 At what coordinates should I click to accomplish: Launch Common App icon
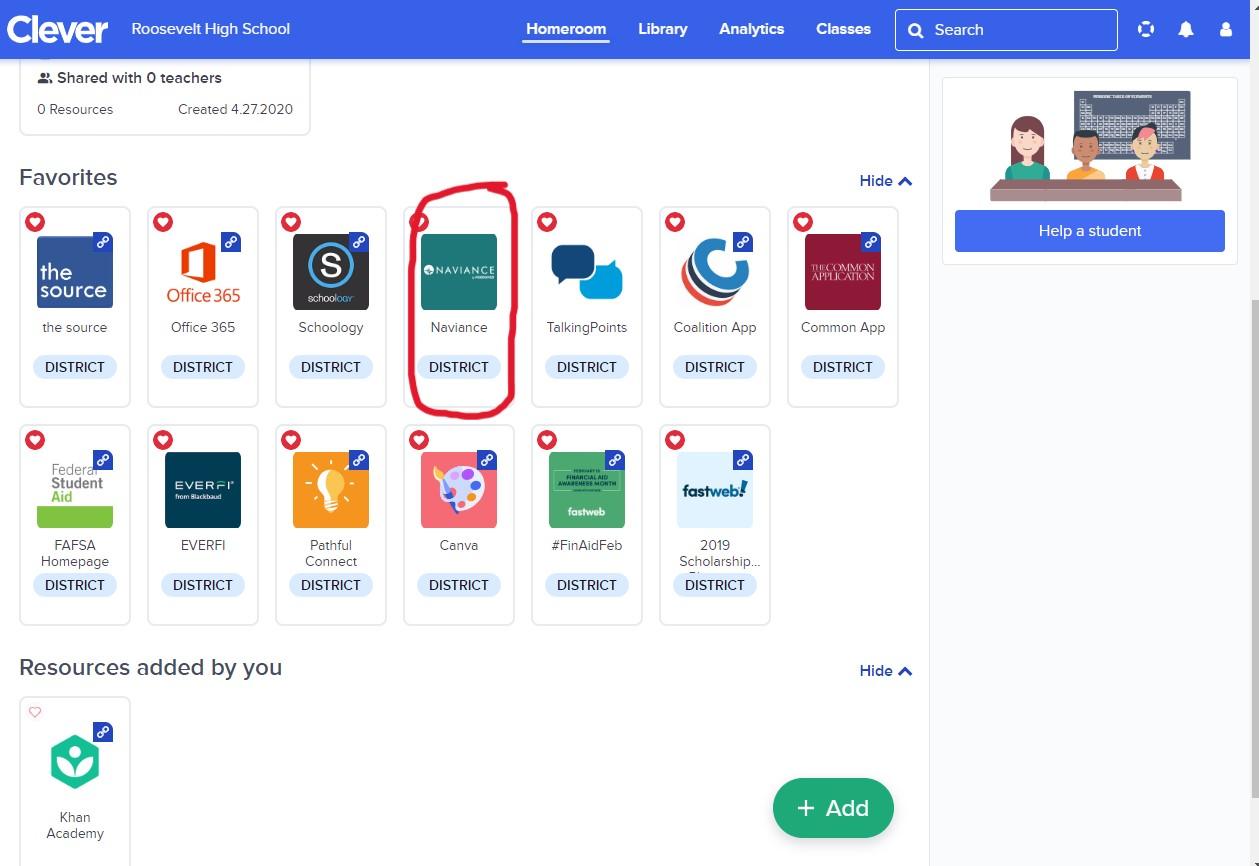[x=843, y=272]
